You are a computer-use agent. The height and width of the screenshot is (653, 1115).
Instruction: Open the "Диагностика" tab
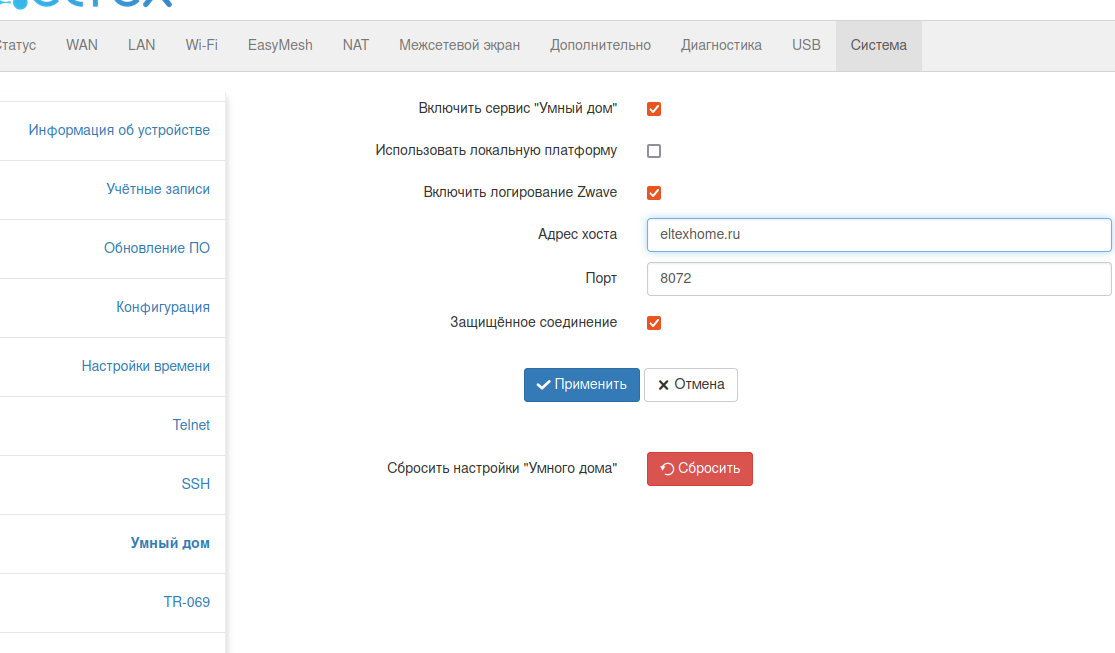pos(721,45)
